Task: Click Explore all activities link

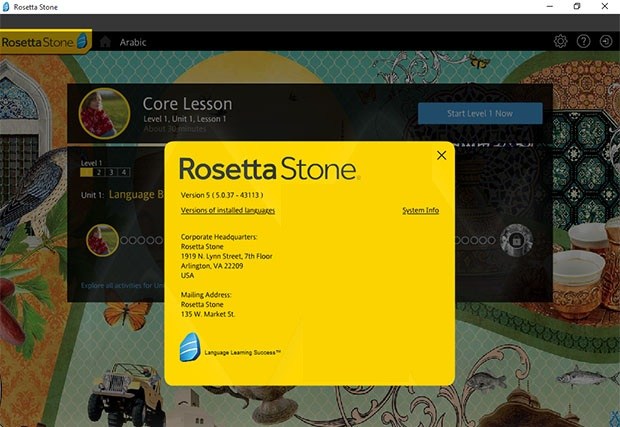Action: click(122, 285)
